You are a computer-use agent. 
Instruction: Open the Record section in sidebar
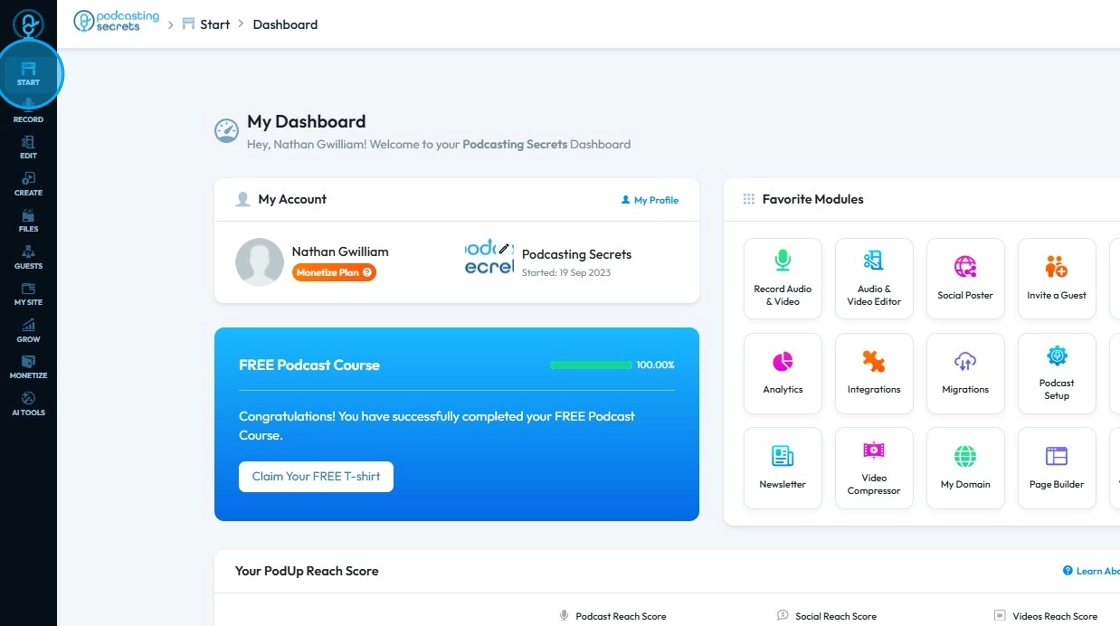click(x=28, y=111)
